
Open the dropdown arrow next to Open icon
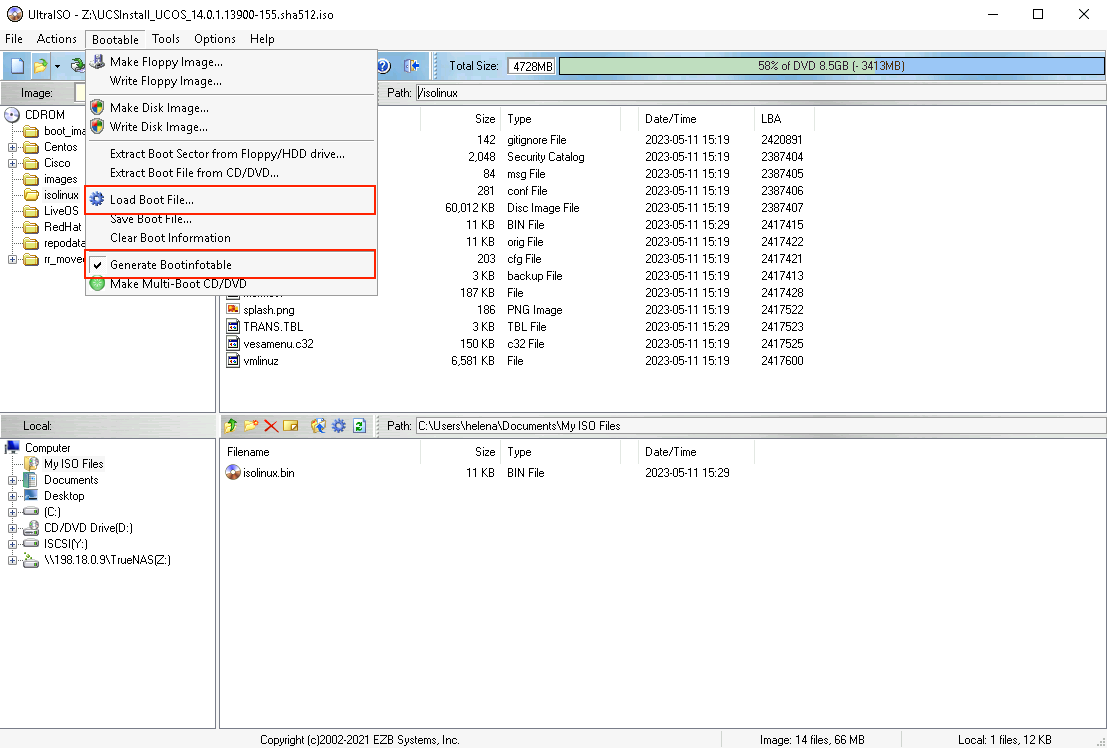(57, 66)
